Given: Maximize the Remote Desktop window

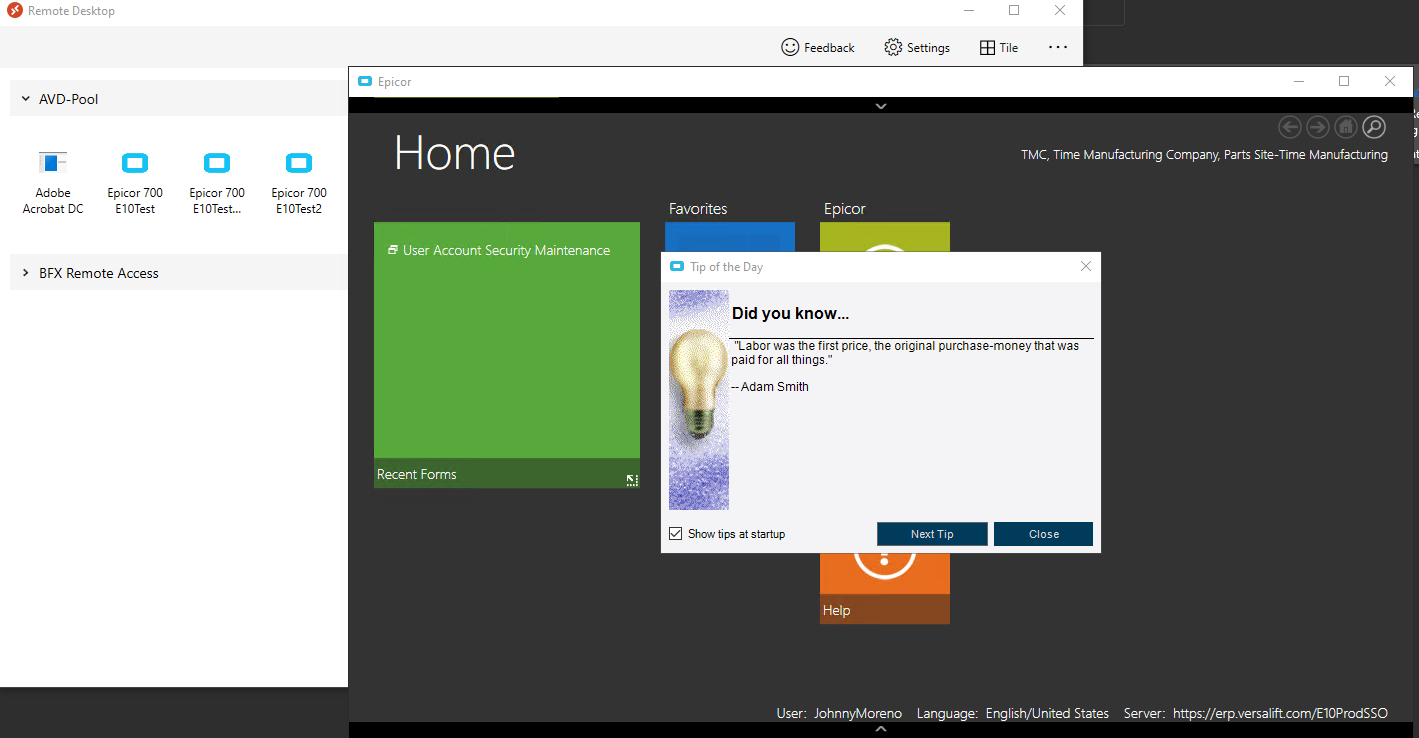Looking at the screenshot, I should click(x=1014, y=11).
